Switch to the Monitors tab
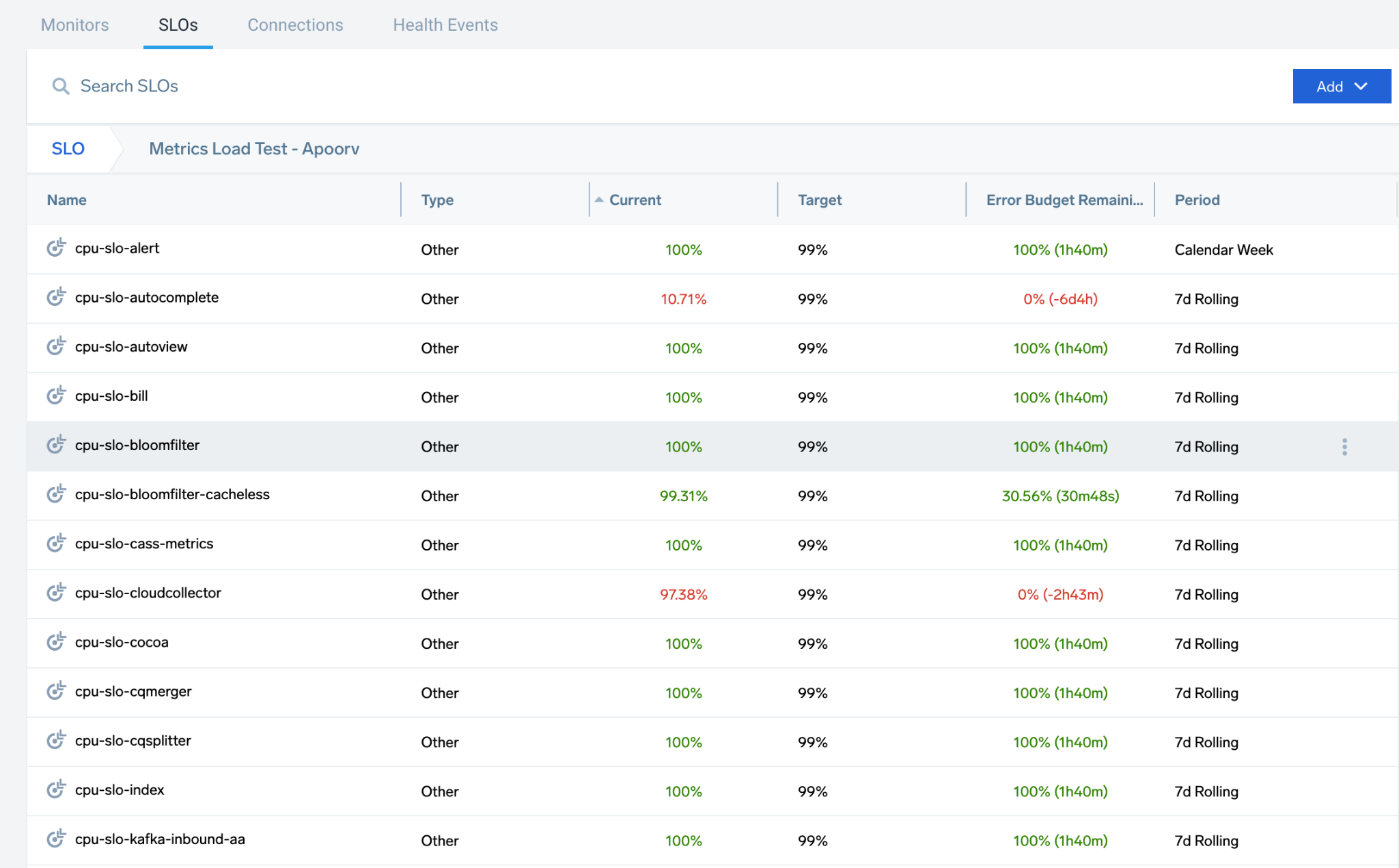This screenshot has width=1399, height=868. click(x=74, y=25)
